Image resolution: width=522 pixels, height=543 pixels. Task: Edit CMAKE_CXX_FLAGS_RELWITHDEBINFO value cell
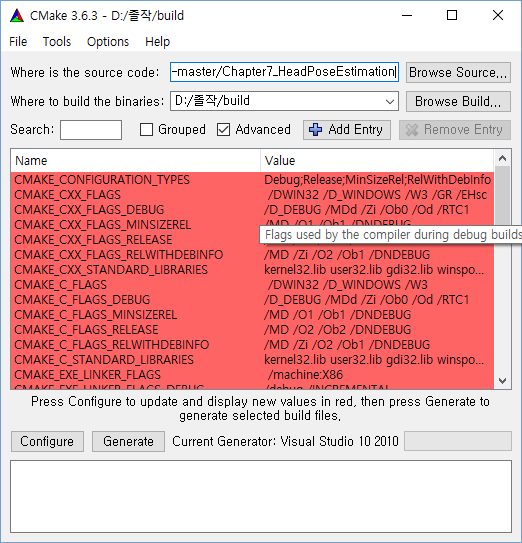coord(377,255)
